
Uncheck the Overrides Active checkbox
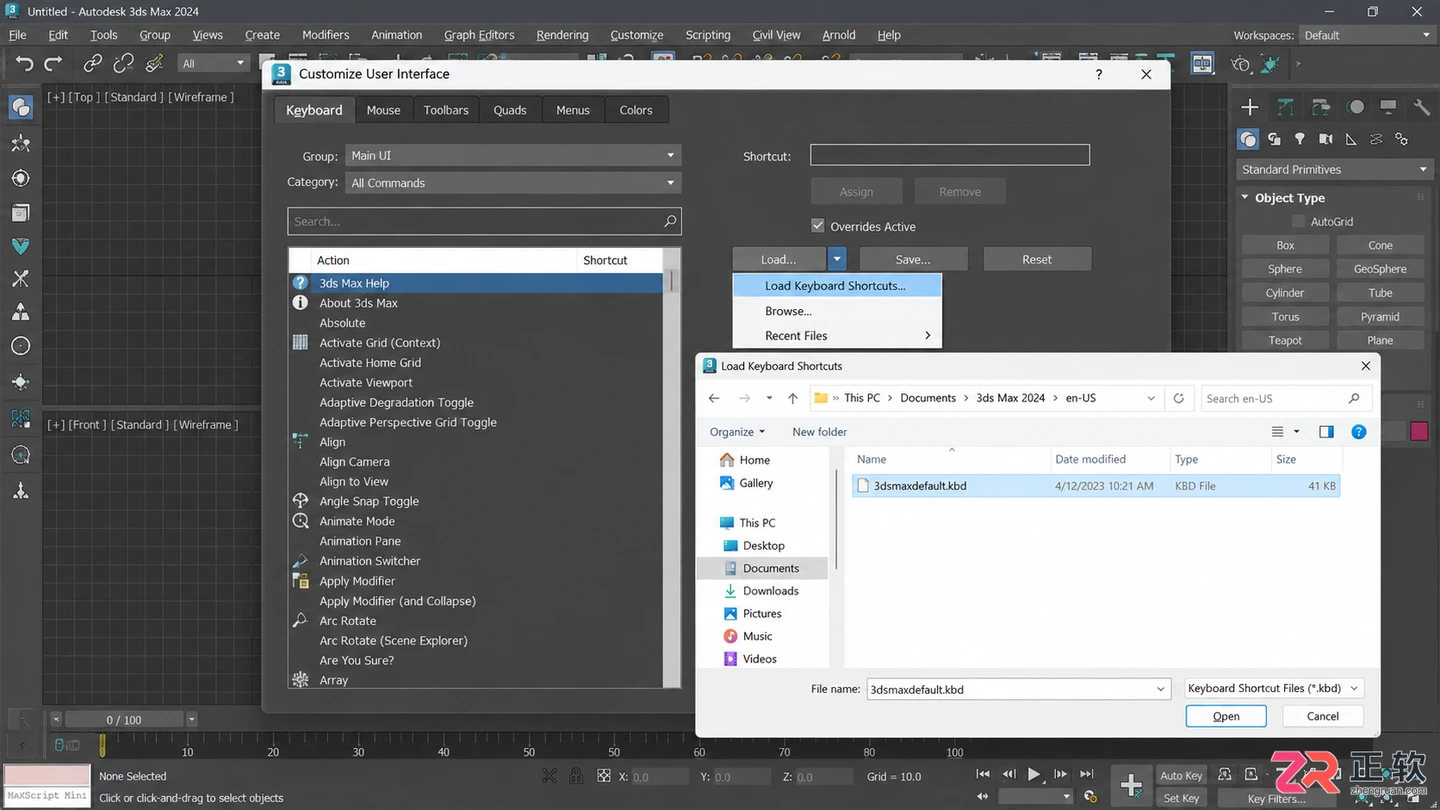(x=818, y=226)
